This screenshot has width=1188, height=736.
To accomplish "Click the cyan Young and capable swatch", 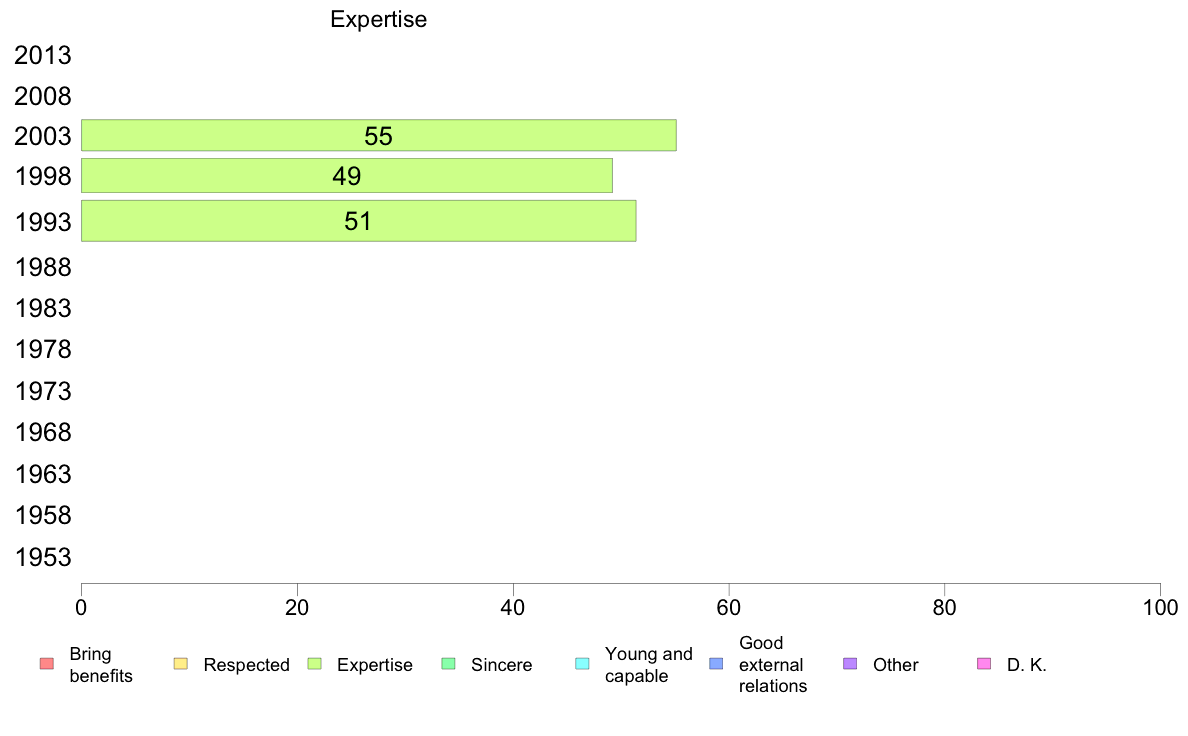I will click(x=582, y=664).
